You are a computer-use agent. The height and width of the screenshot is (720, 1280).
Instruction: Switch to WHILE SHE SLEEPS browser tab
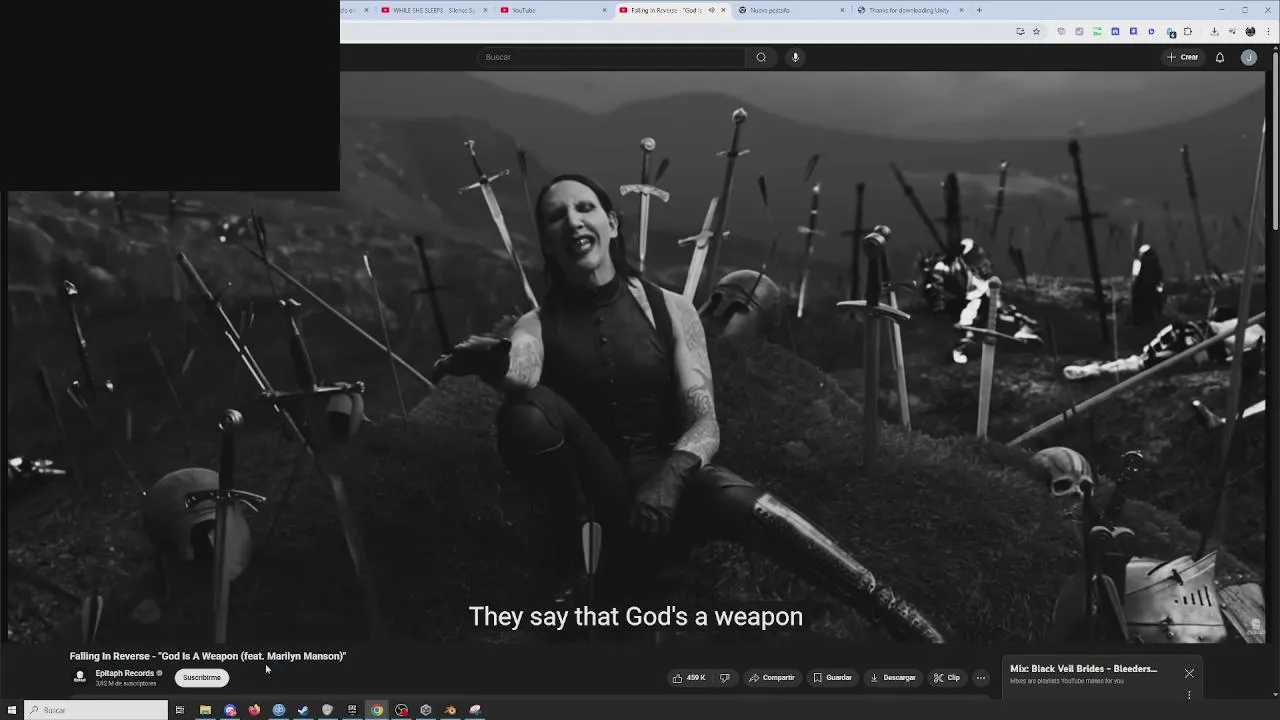[x=432, y=10]
